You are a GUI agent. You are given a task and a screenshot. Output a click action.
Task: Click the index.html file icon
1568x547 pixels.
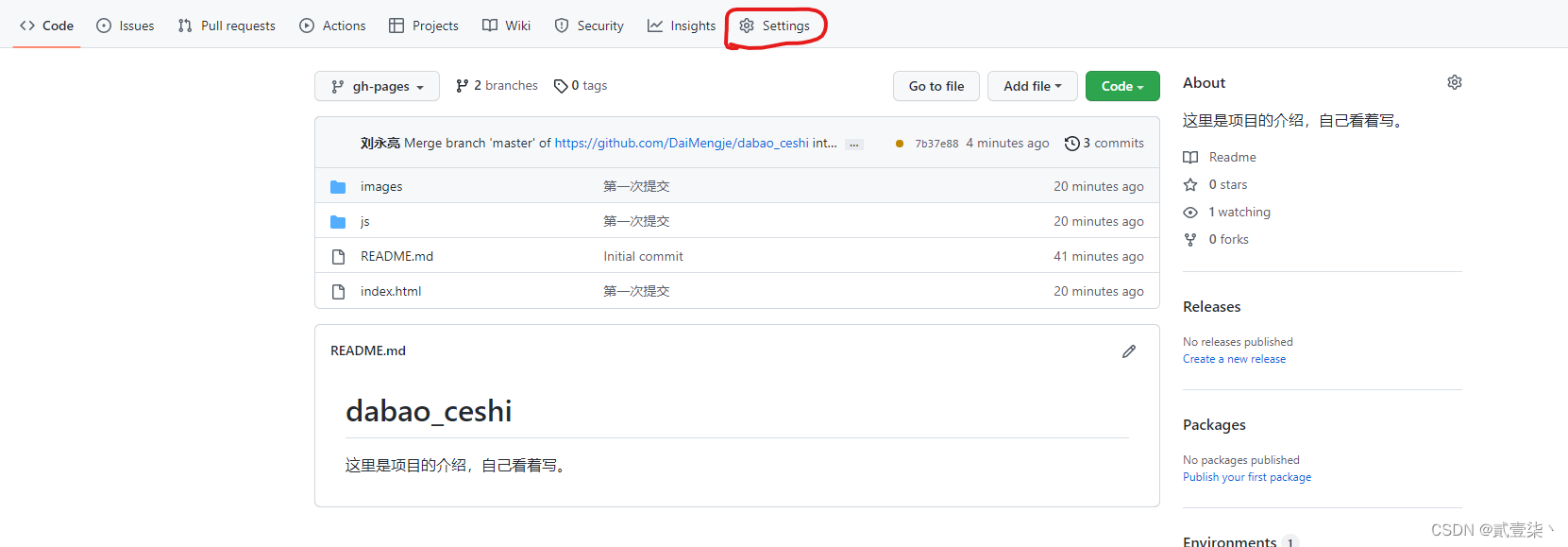[338, 291]
